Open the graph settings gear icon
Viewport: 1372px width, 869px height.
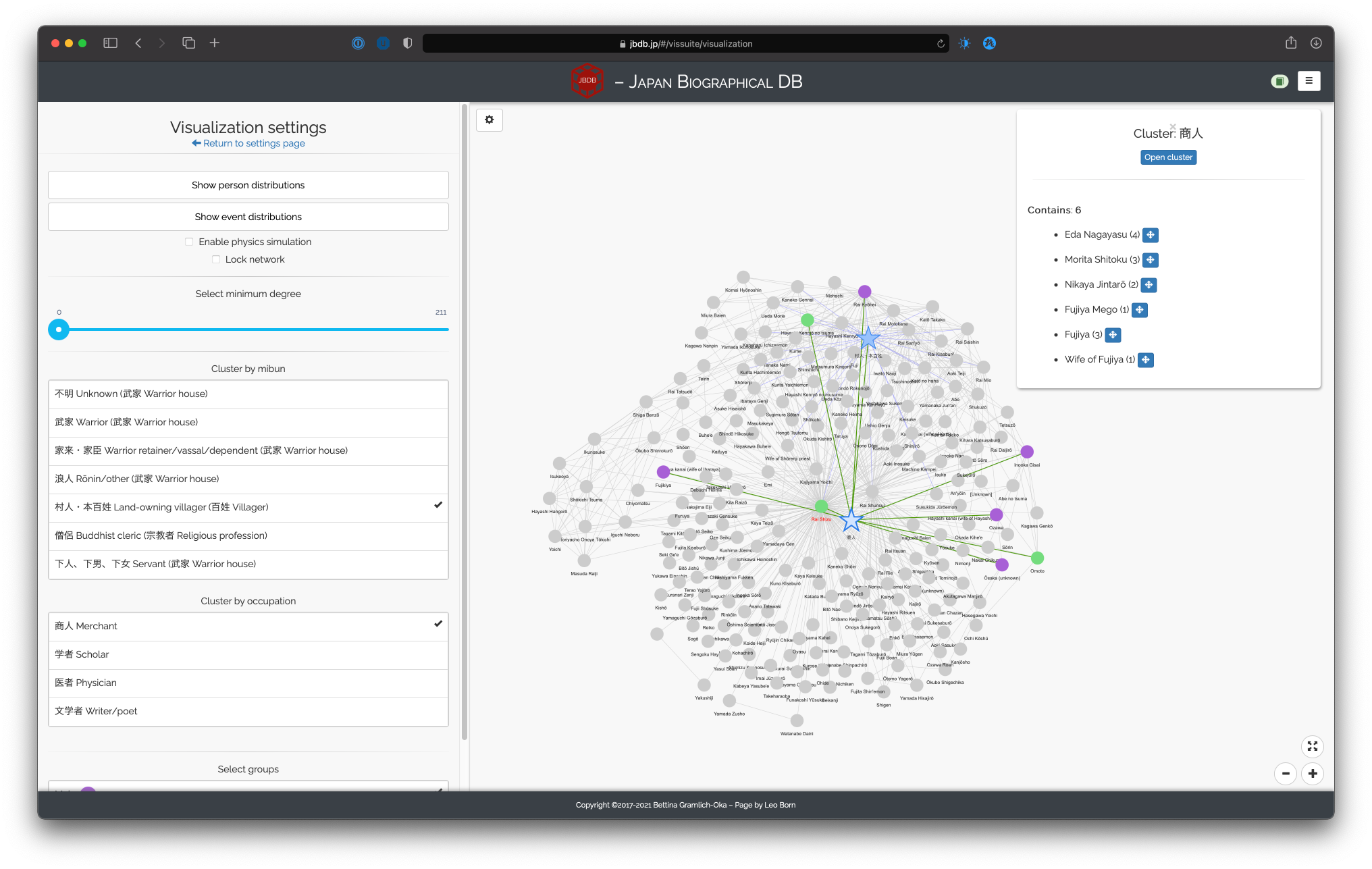pyautogui.click(x=489, y=120)
